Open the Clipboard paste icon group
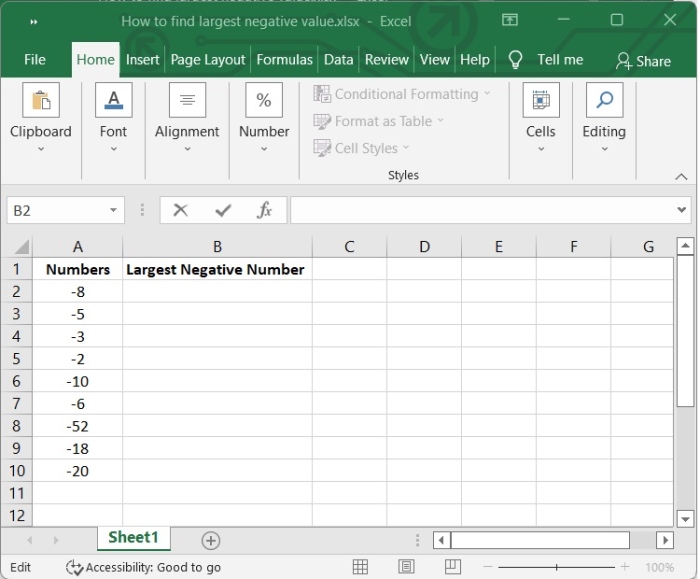 click(x=41, y=100)
